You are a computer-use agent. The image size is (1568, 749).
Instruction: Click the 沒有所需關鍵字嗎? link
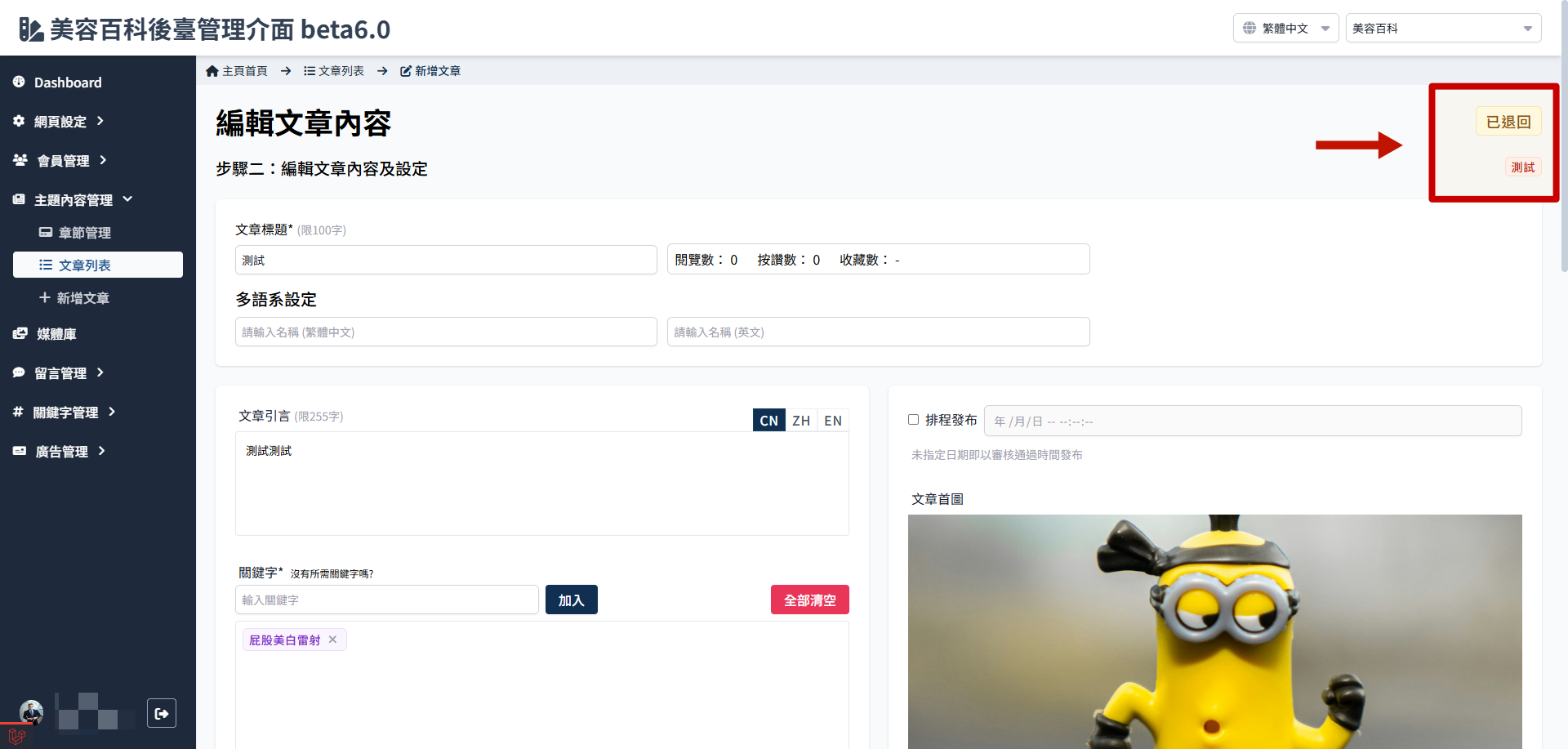pyautogui.click(x=332, y=574)
